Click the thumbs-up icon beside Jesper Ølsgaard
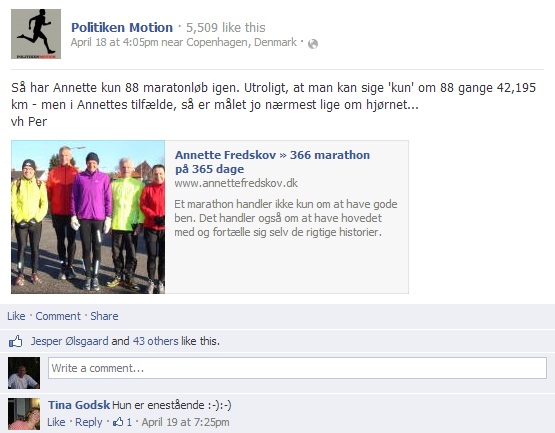Screen dimensions: 555x433 coord(16,341)
